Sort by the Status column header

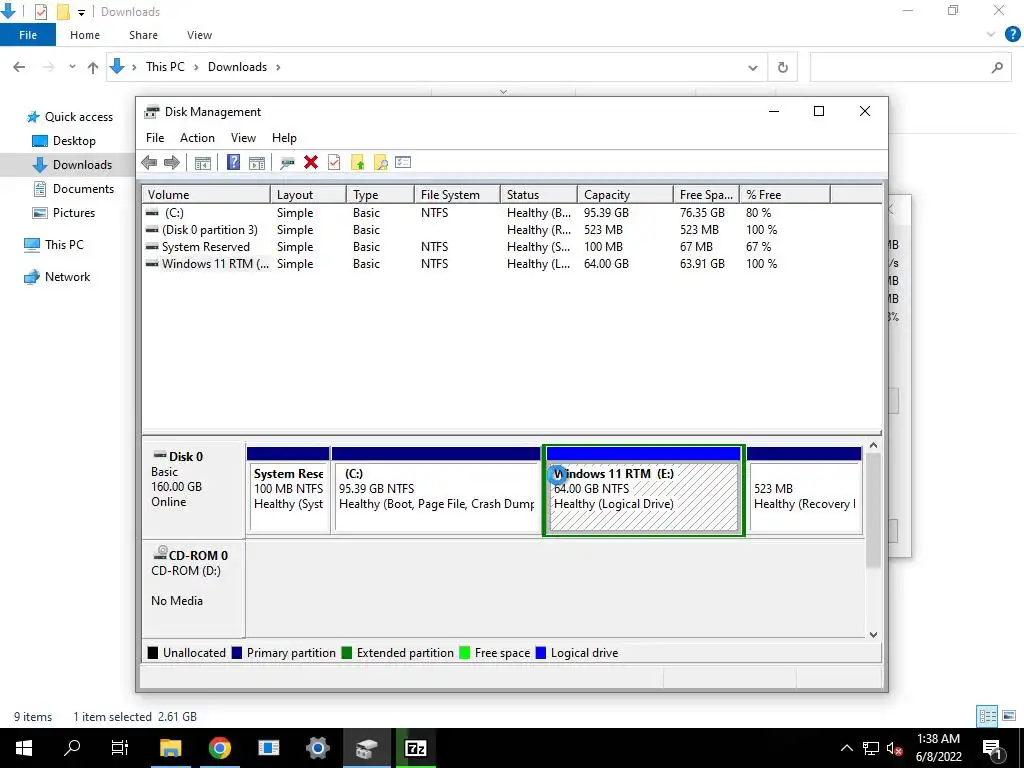[539, 195]
